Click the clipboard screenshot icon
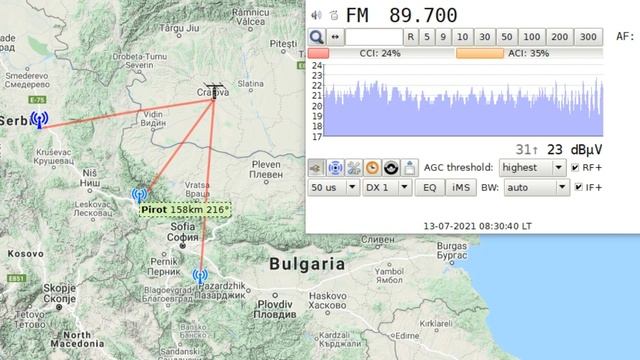 pos(410,168)
